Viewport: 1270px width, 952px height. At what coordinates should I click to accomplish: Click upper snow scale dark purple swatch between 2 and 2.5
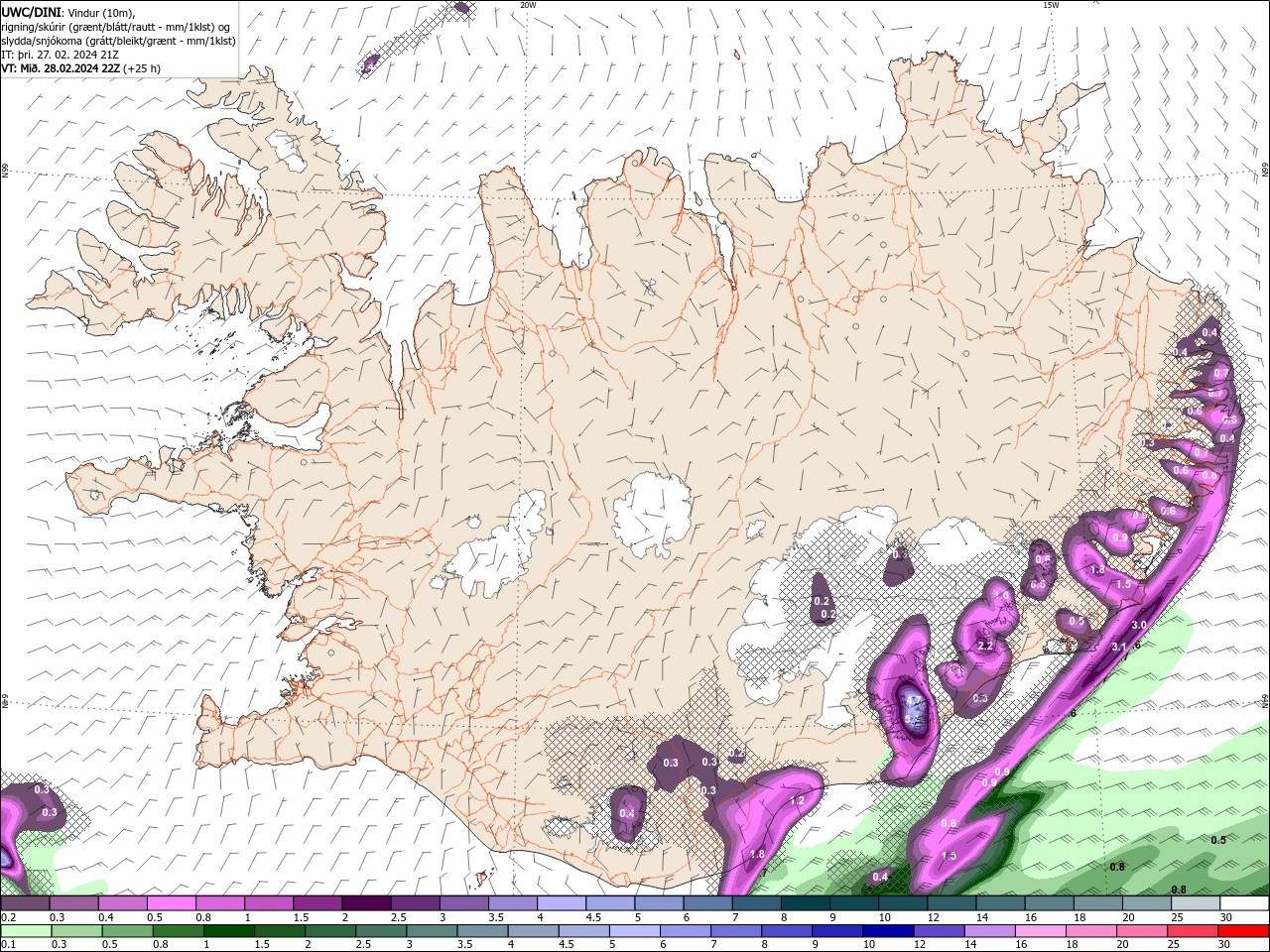(x=366, y=903)
